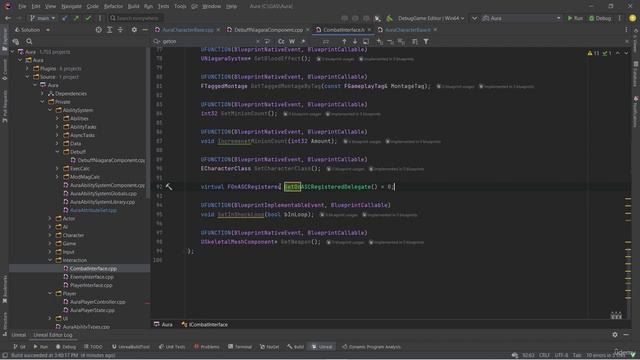
Task: Open Solution panel settings gear
Action: pos(134,30)
